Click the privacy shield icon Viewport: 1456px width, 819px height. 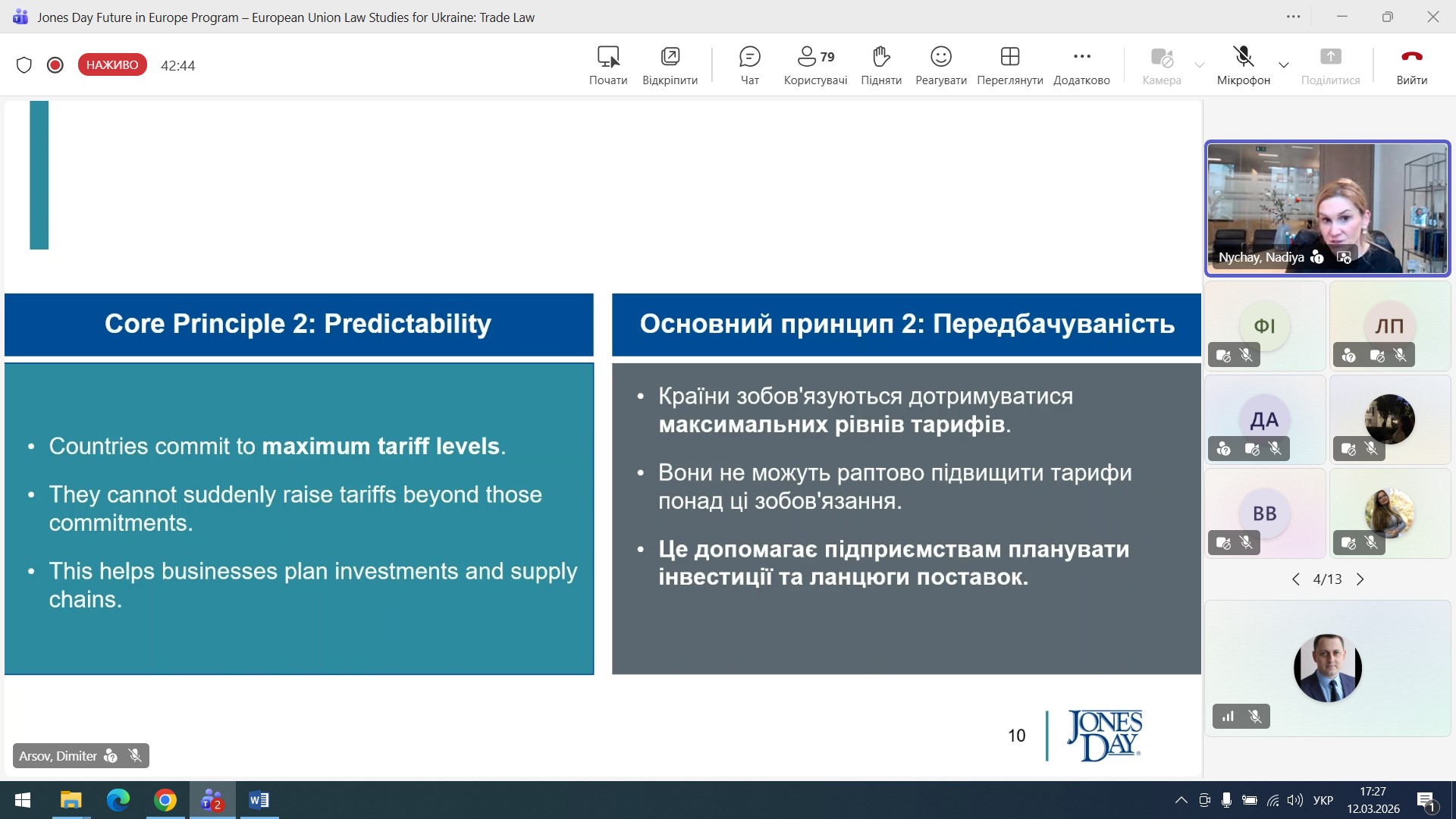pos(24,65)
